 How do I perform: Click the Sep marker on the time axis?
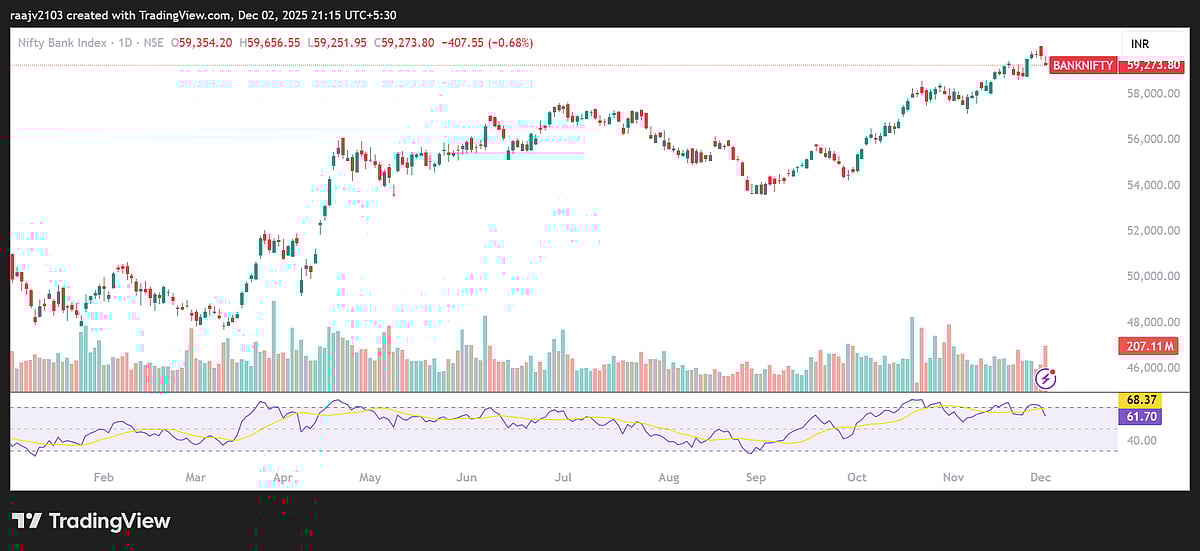click(x=755, y=478)
